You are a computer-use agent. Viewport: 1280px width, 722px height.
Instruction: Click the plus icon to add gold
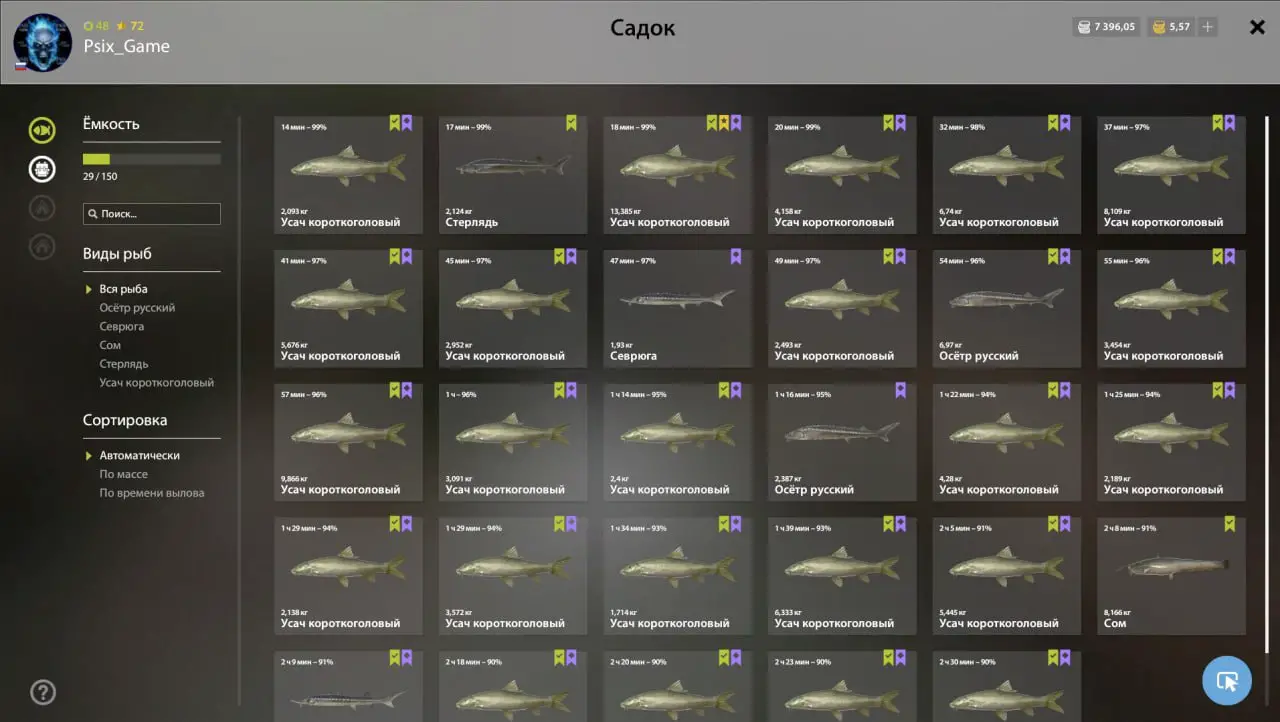click(x=1208, y=27)
